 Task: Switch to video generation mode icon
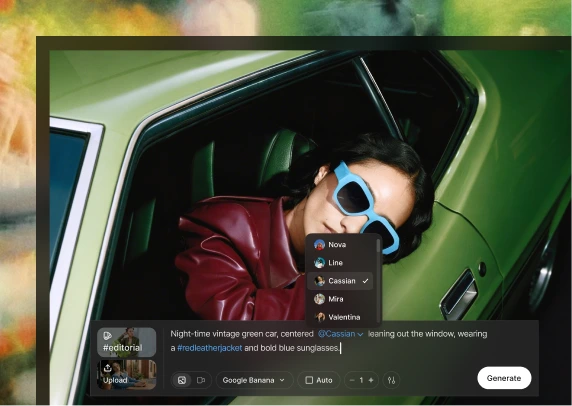[201, 380]
